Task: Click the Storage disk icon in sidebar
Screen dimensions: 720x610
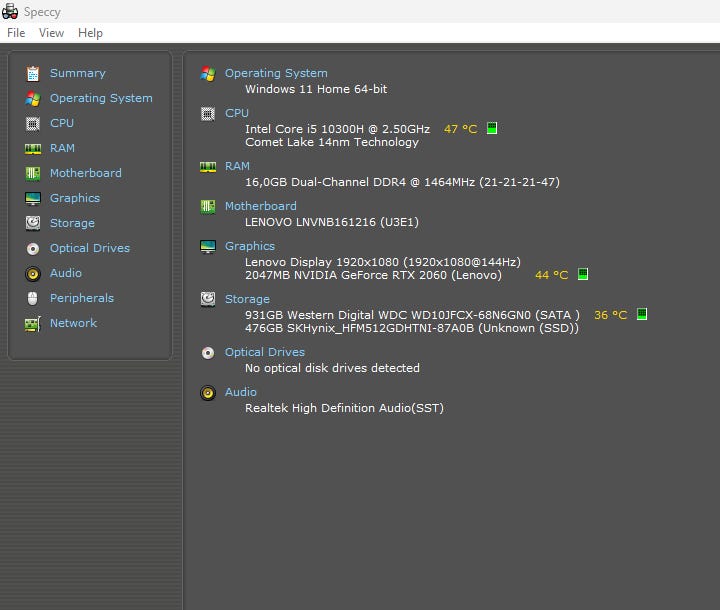Action: point(33,223)
